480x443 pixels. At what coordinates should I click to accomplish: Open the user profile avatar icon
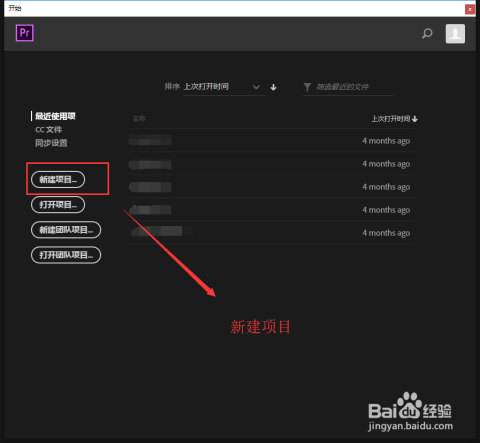455,34
